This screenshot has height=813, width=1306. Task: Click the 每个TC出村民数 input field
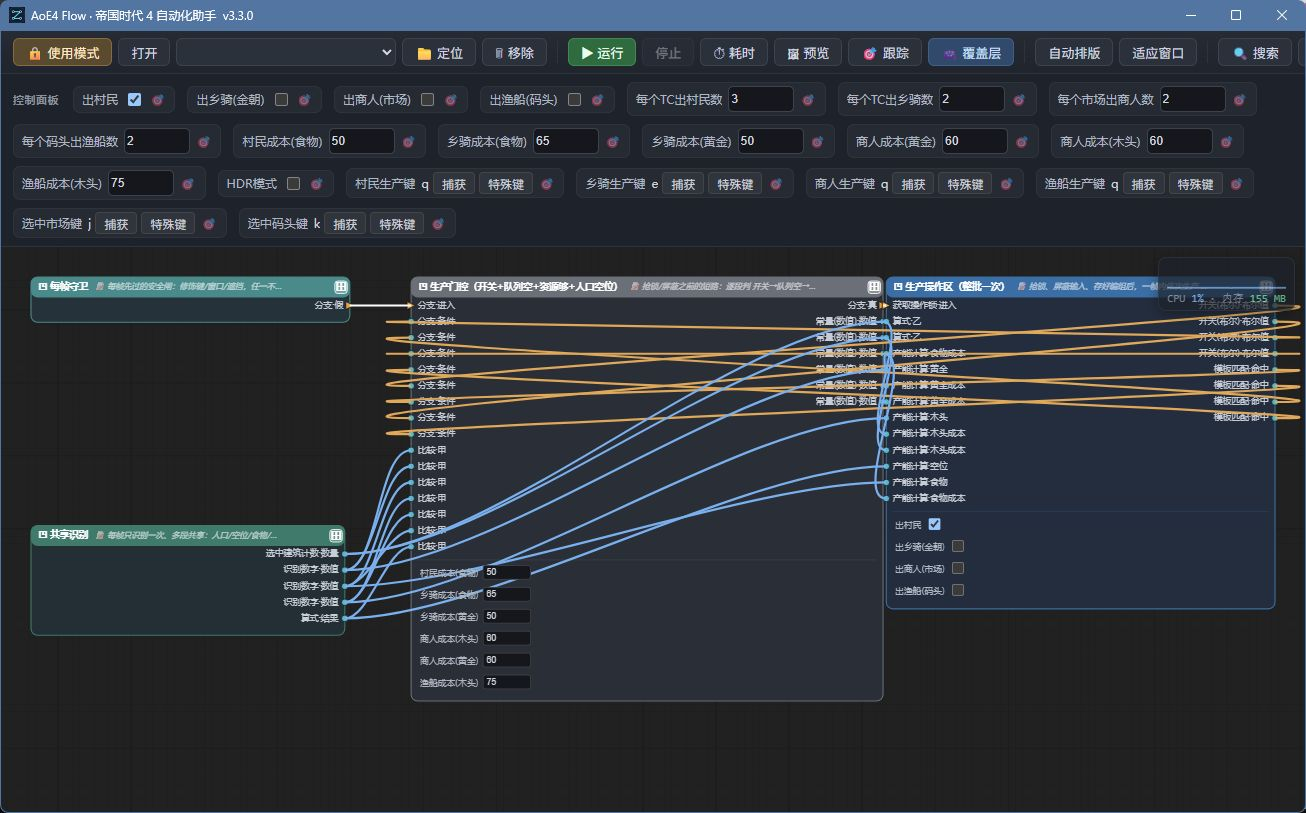tap(760, 99)
